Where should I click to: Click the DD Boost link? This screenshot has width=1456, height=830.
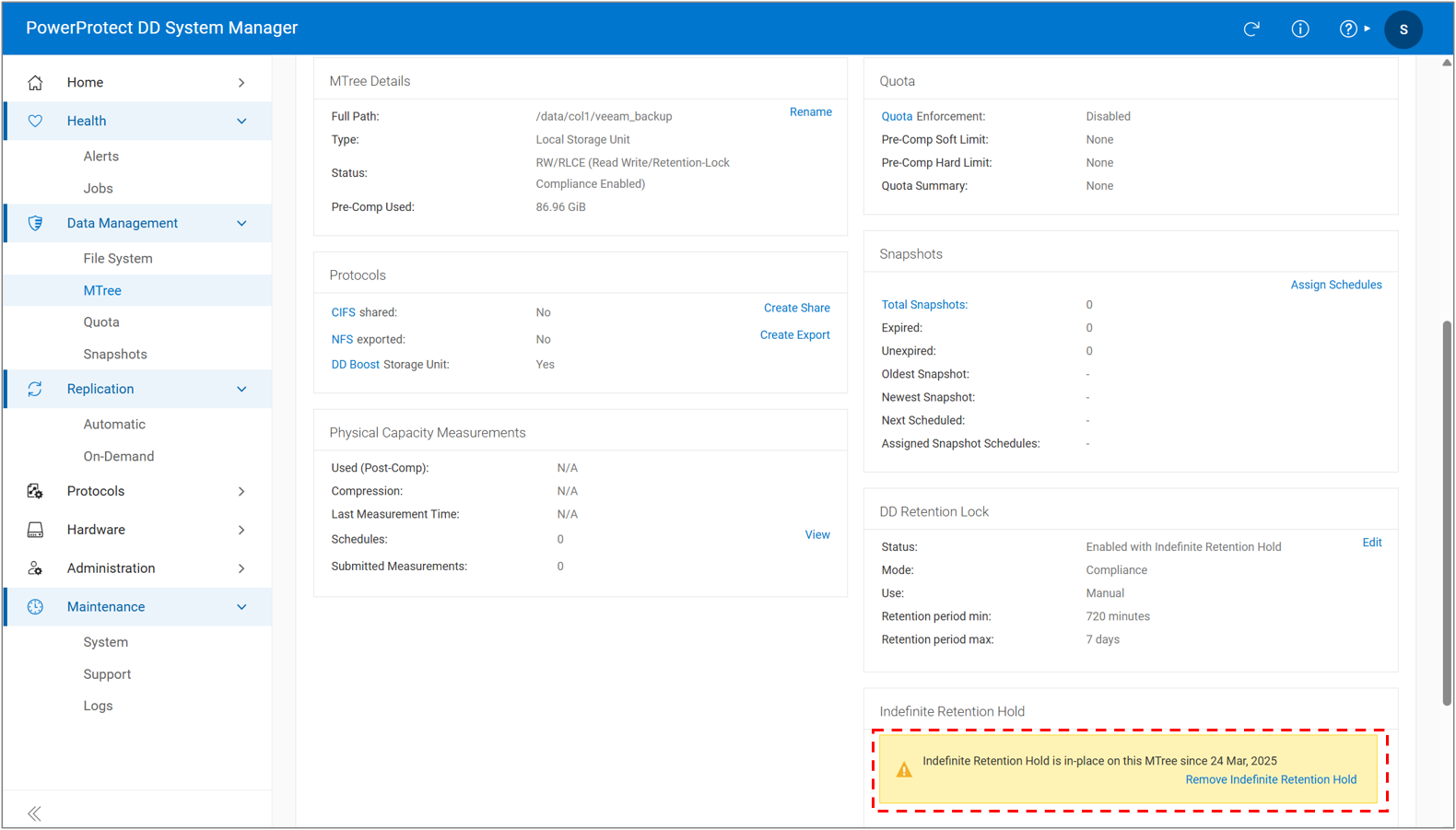point(356,365)
